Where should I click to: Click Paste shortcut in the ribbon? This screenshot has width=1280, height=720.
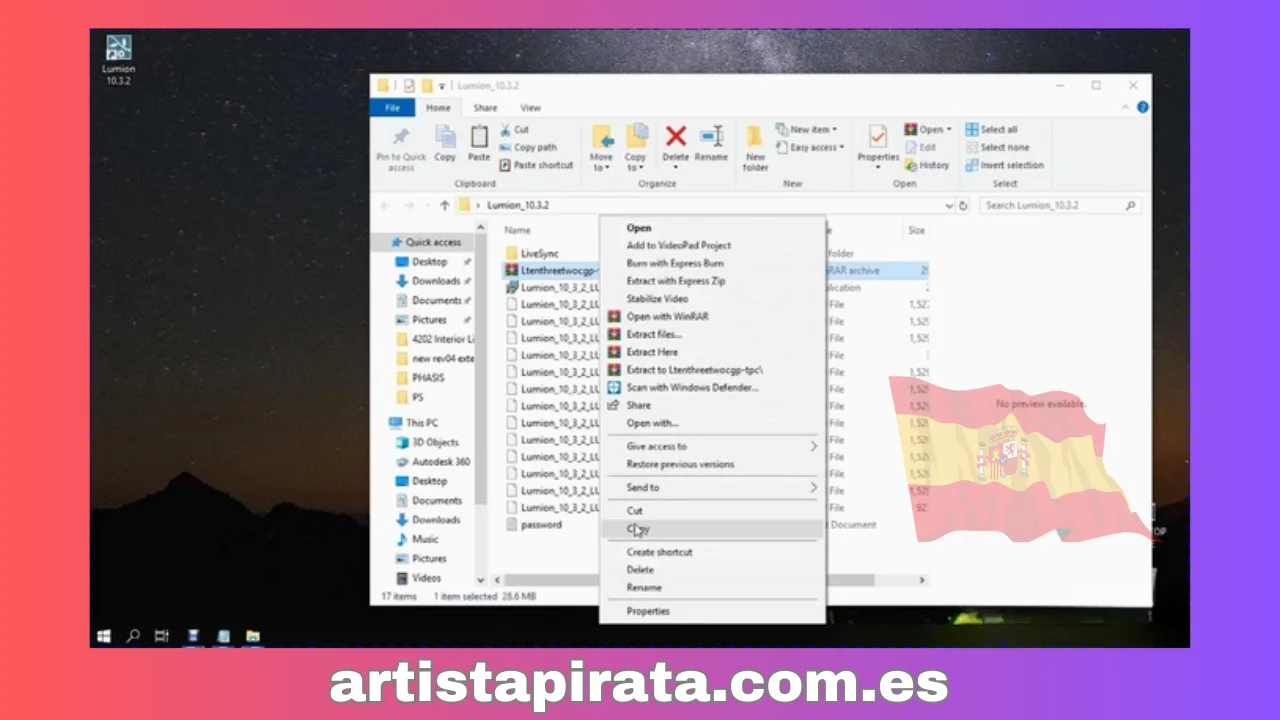536,165
